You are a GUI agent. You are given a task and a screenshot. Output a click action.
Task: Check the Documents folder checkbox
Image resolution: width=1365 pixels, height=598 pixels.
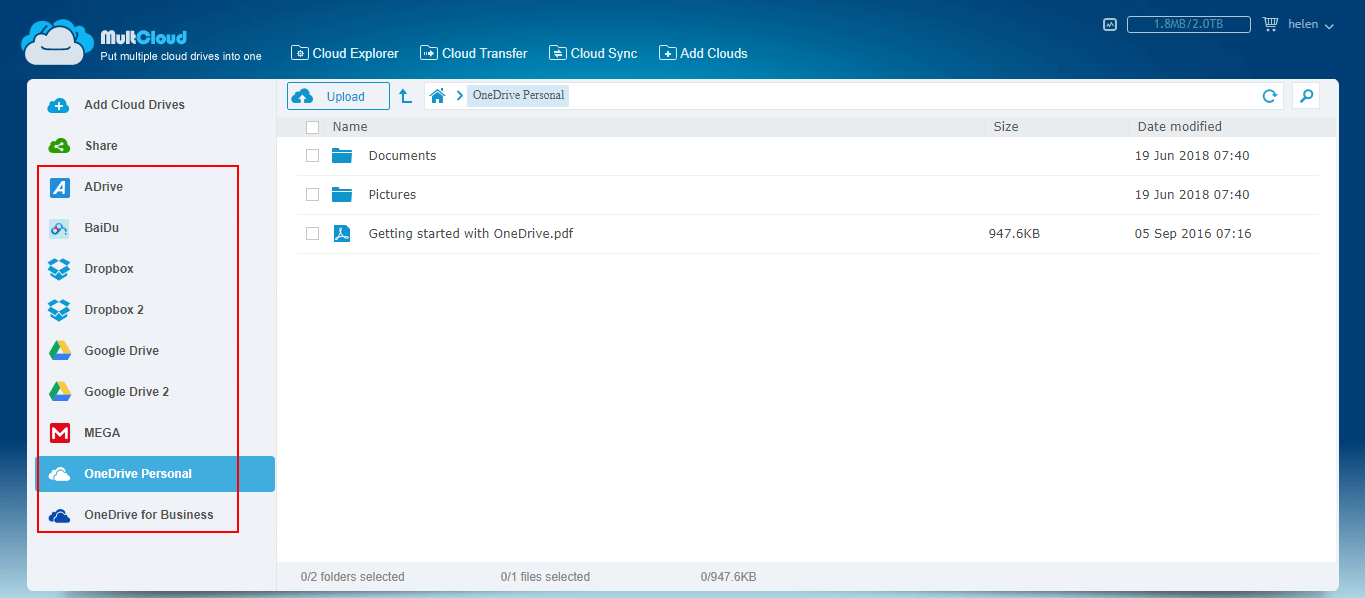[x=313, y=155]
